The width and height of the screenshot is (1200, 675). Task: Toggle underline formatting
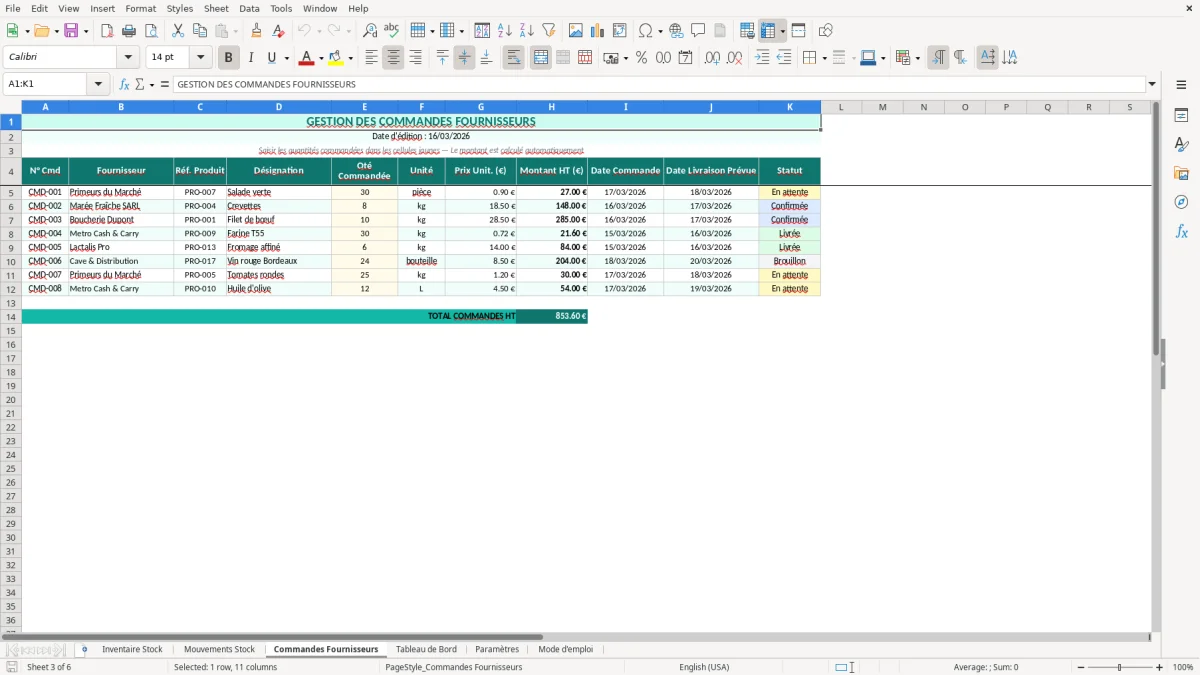point(271,58)
